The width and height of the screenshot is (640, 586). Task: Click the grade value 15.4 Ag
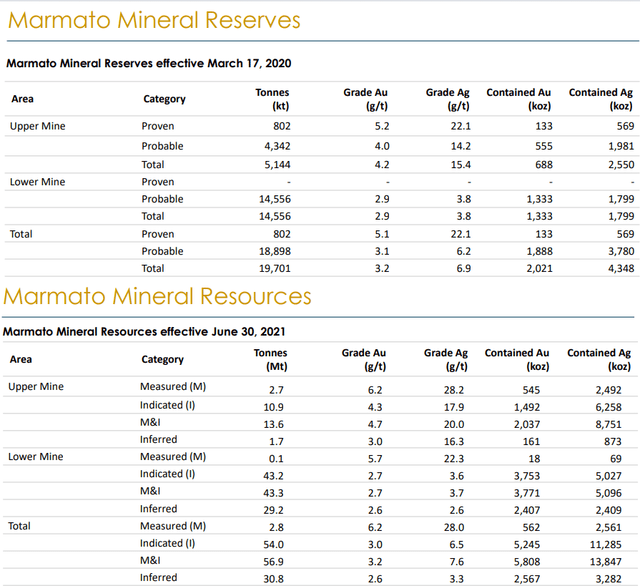coord(460,165)
